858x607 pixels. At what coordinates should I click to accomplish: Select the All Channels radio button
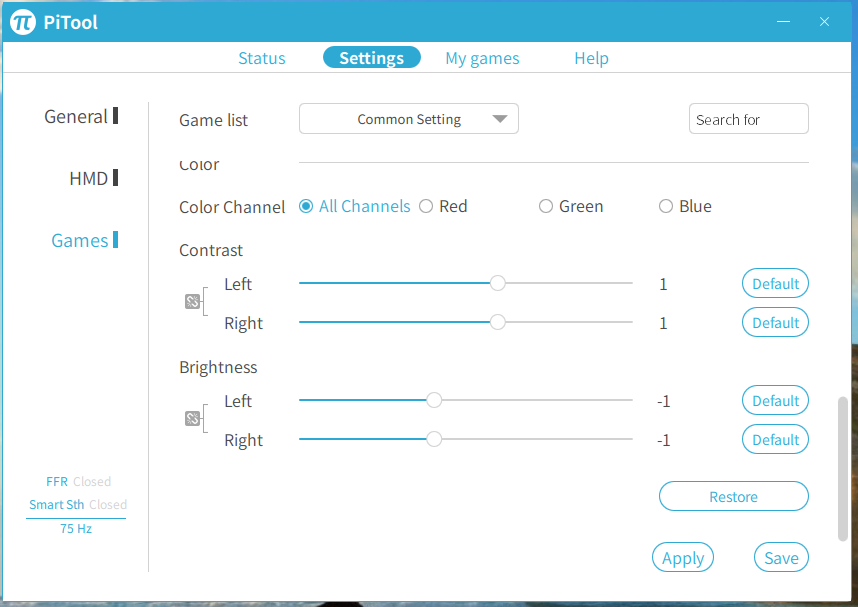tap(306, 206)
